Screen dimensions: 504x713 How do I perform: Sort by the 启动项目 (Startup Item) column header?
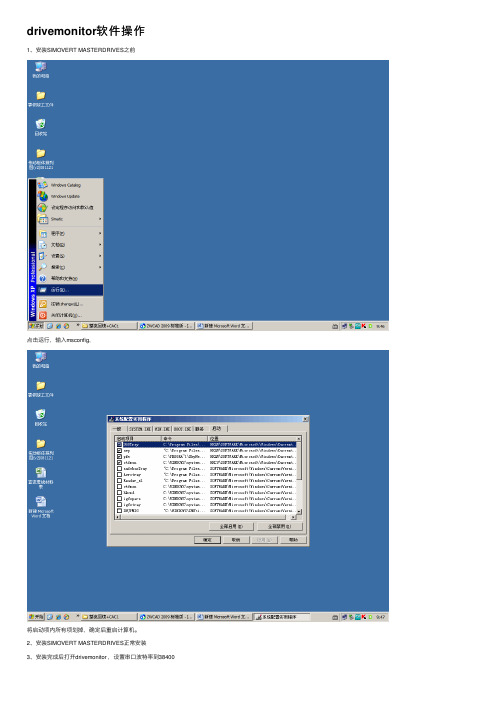[139, 438]
